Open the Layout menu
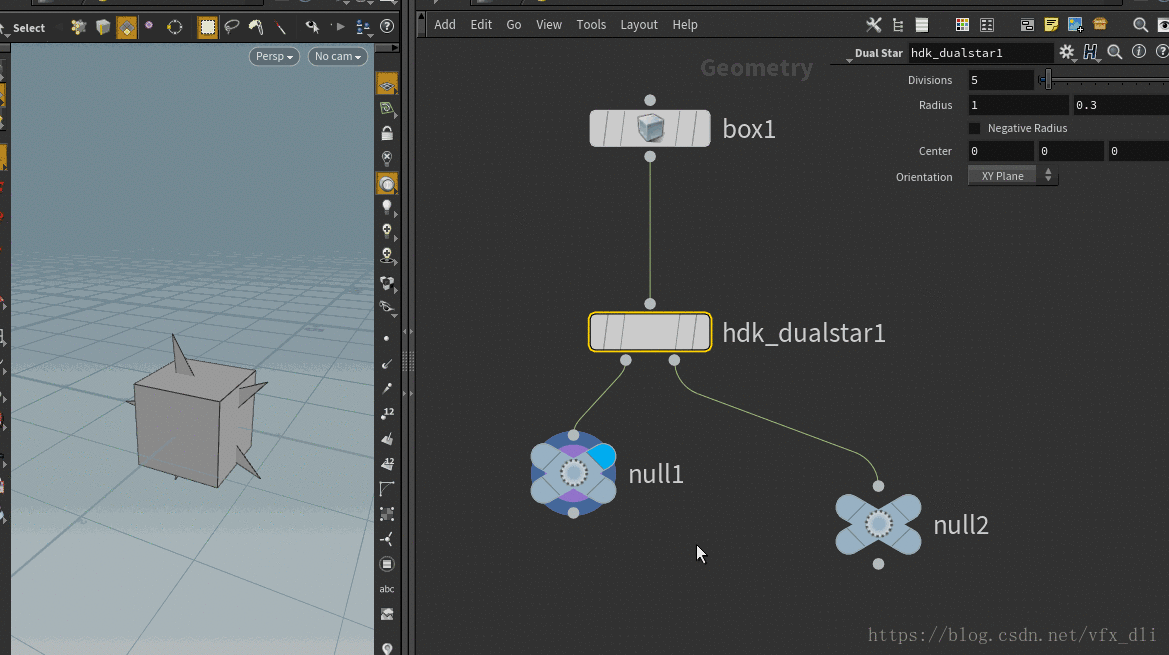1169x655 pixels. click(x=639, y=25)
